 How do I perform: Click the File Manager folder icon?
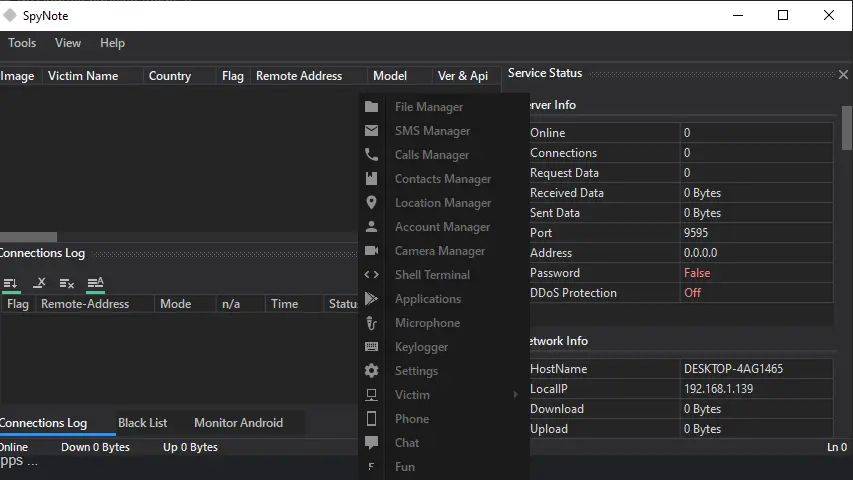(371, 107)
